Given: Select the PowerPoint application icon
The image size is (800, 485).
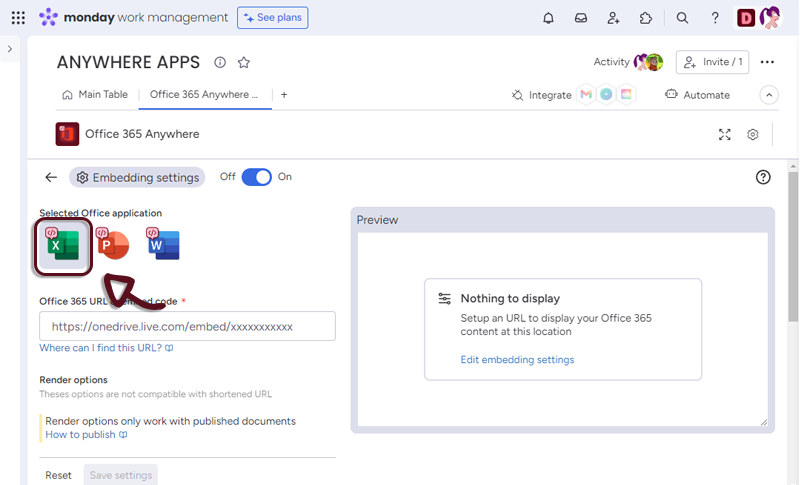Looking at the screenshot, I should coord(113,245).
